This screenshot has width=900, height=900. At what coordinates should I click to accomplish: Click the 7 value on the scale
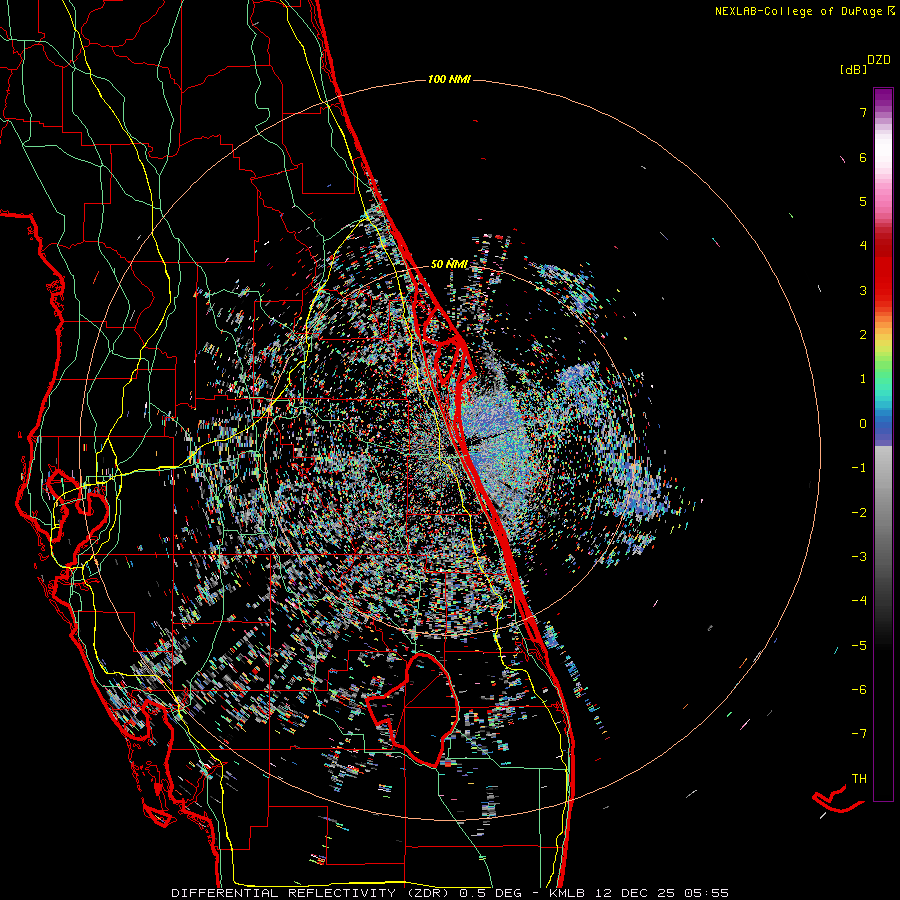tap(863, 113)
